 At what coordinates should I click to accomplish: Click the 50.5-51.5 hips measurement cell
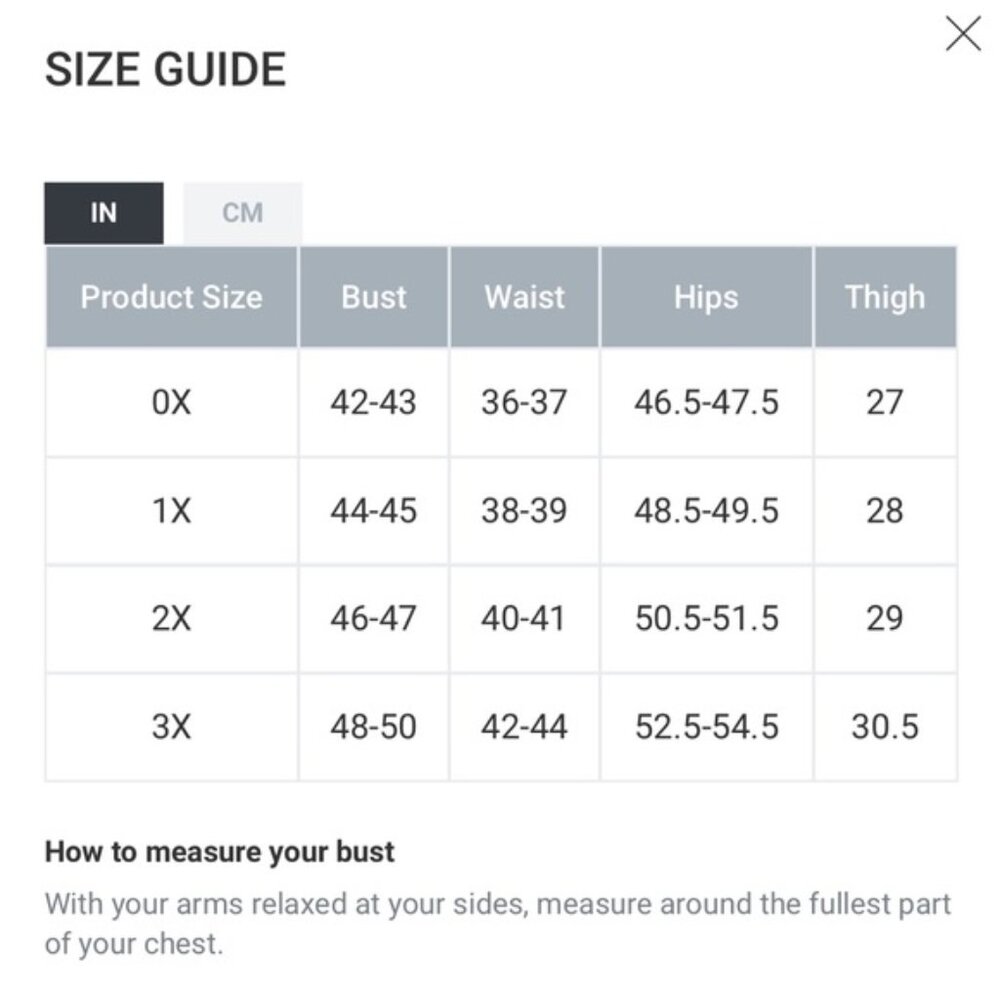coord(706,619)
